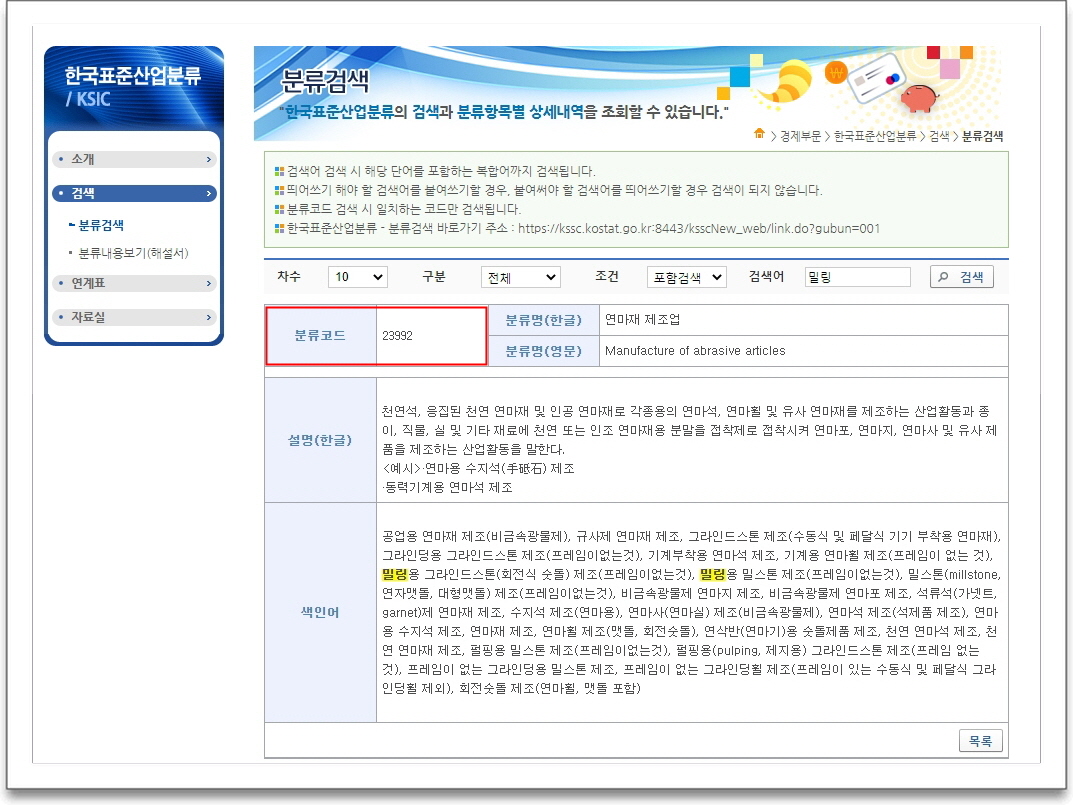Open the 차수 dropdown showing 10

358,277
